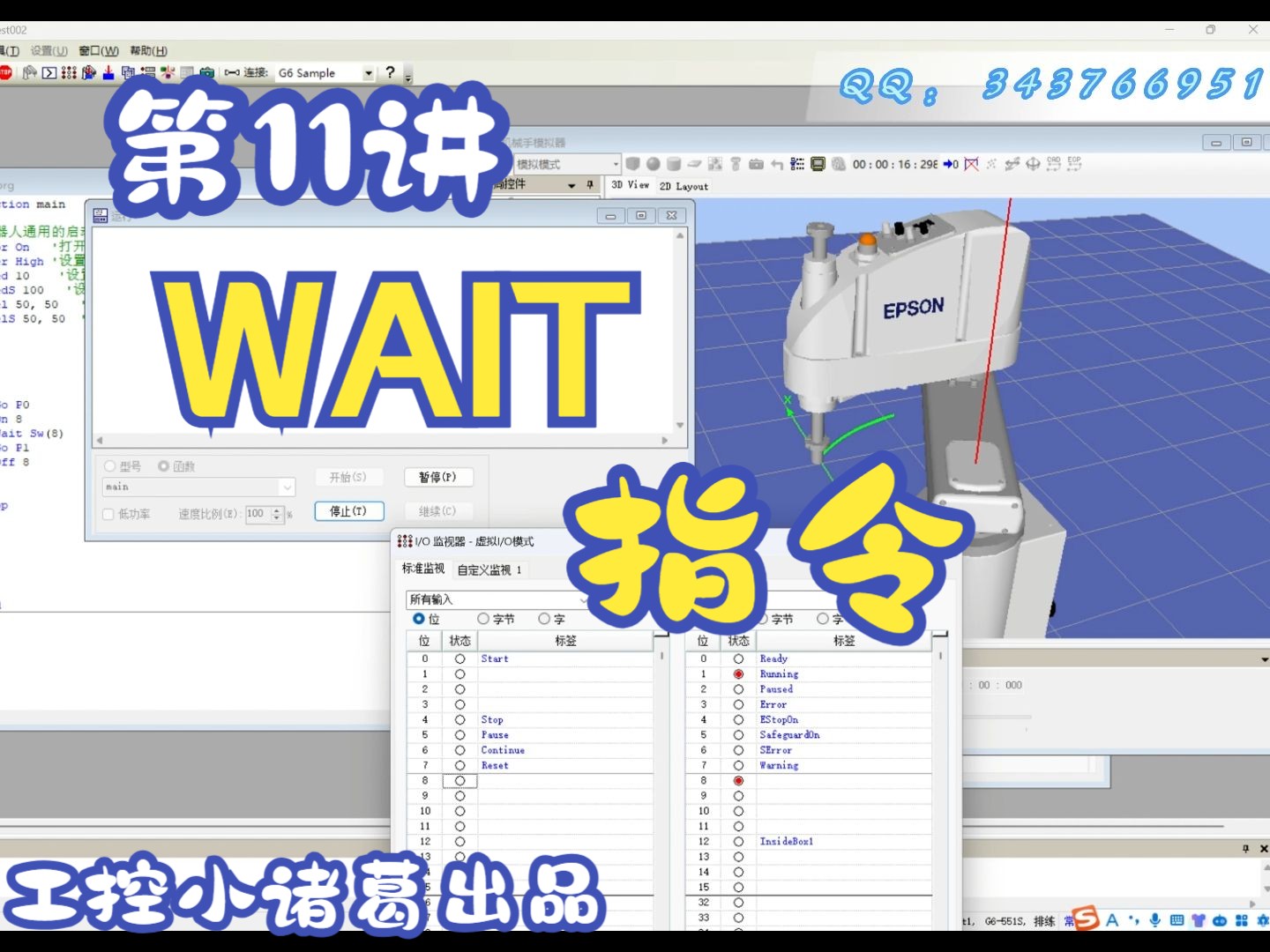Adjust speed ratio stepper arrows
Screen dimensions: 1270x952
click(x=277, y=514)
